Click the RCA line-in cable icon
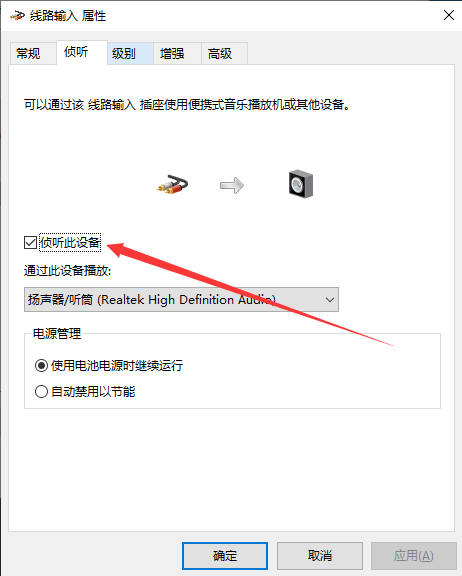Image resolution: width=462 pixels, height=576 pixels. tap(172, 184)
